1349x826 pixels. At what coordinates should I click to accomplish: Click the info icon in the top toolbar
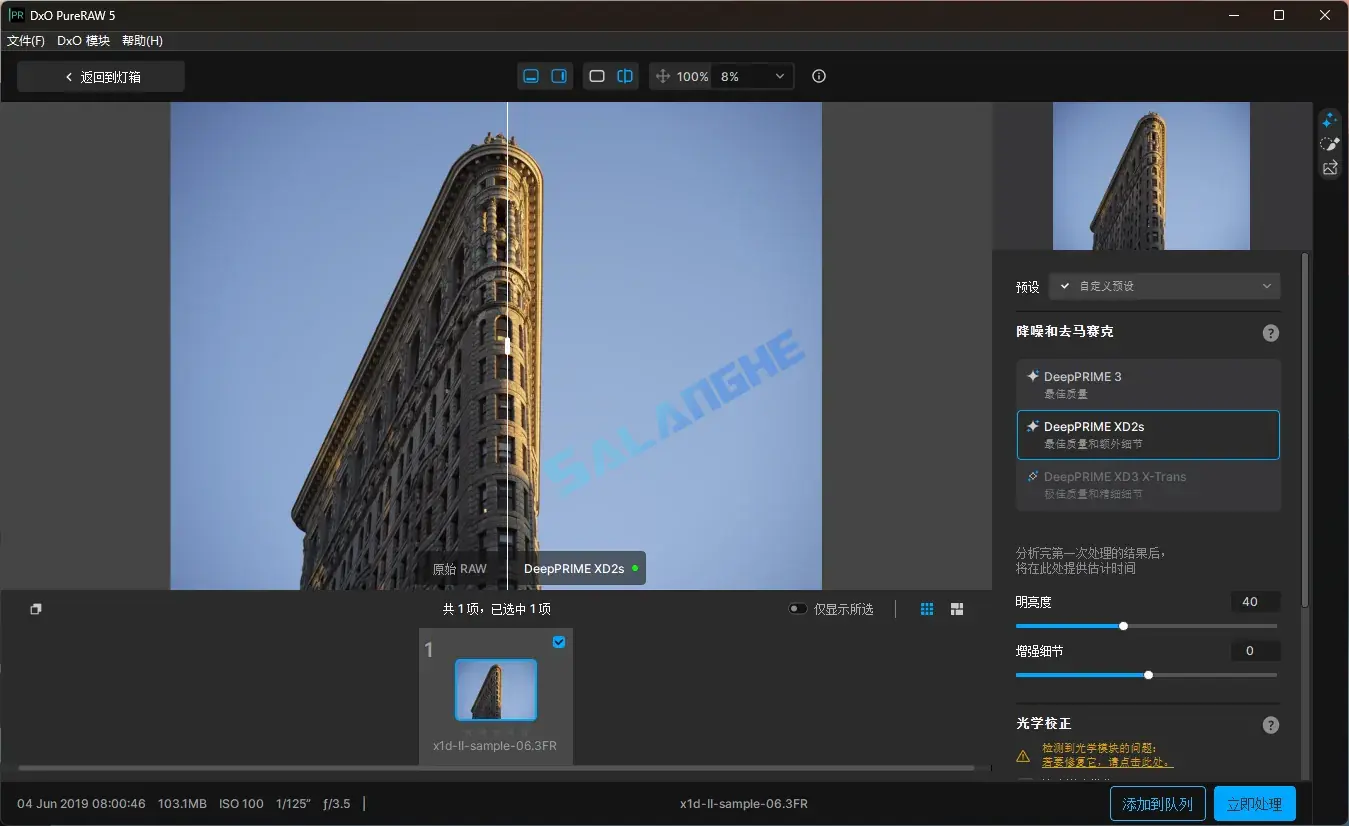pyautogui.click(x=818, y=76)
